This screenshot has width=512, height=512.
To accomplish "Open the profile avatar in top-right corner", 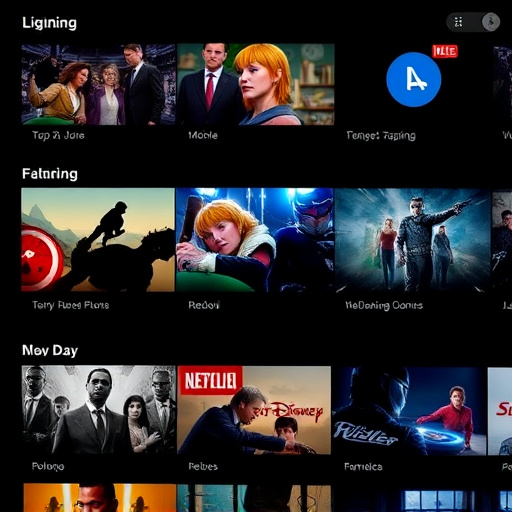I will (491, 22).
